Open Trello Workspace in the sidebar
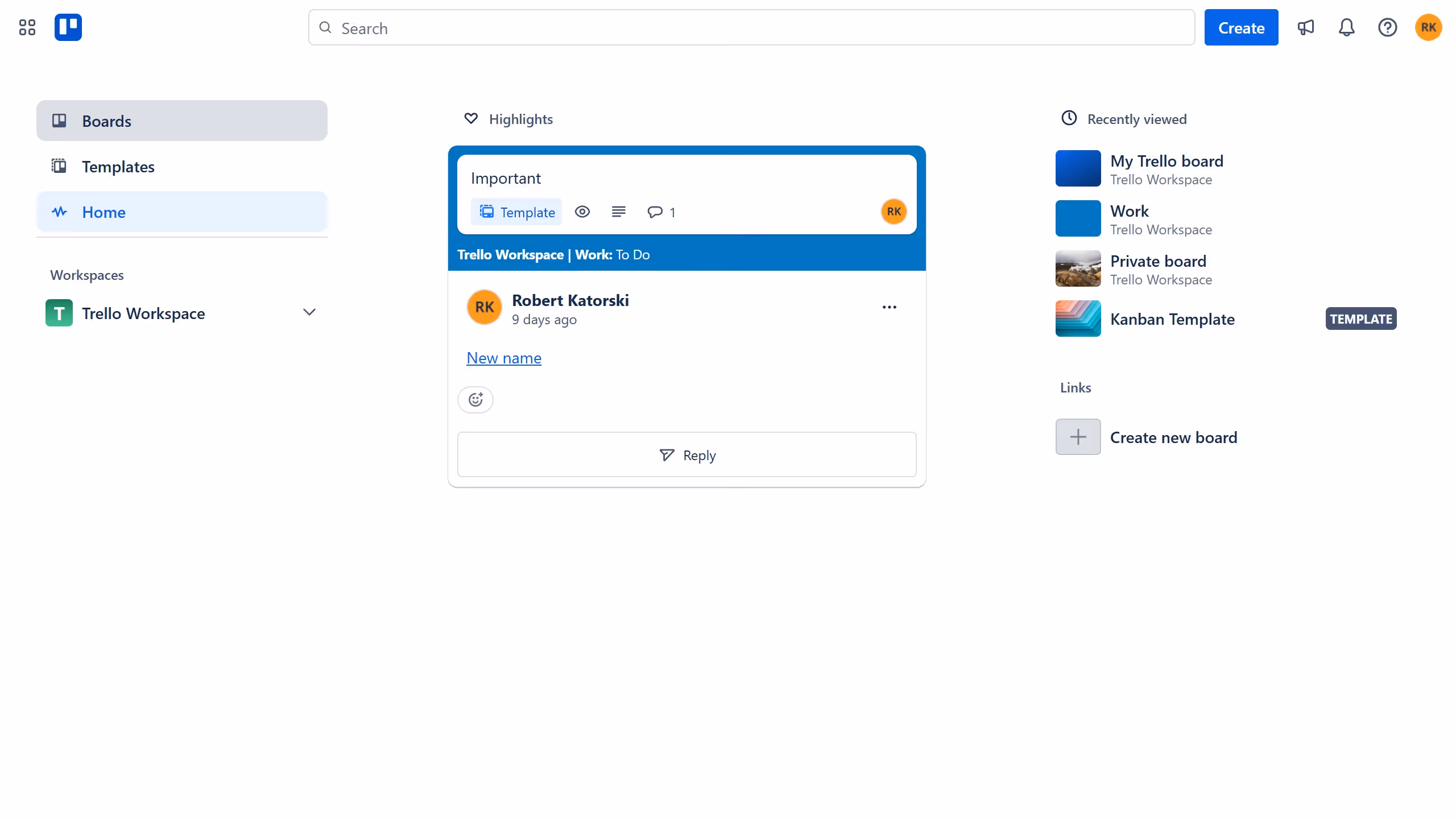This screenshot has height=819, width=1456. (182, 313)
